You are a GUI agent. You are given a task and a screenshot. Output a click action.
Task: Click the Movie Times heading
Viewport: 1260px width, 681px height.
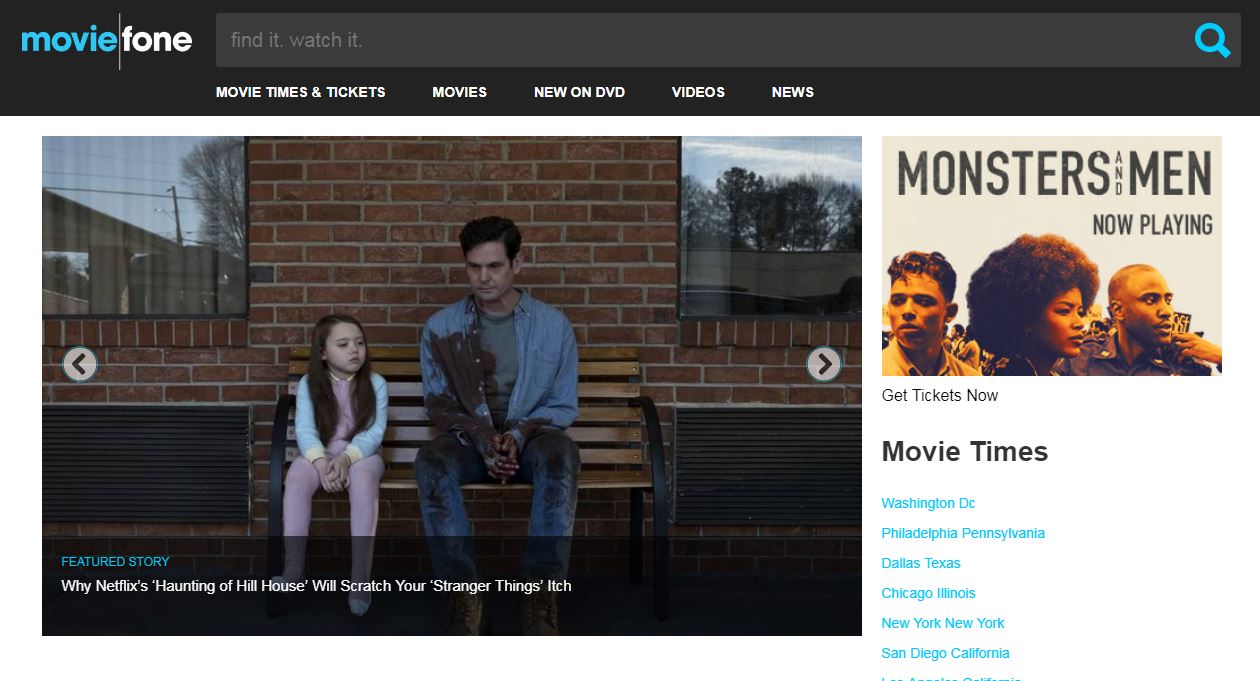click(x=965, y=452)
